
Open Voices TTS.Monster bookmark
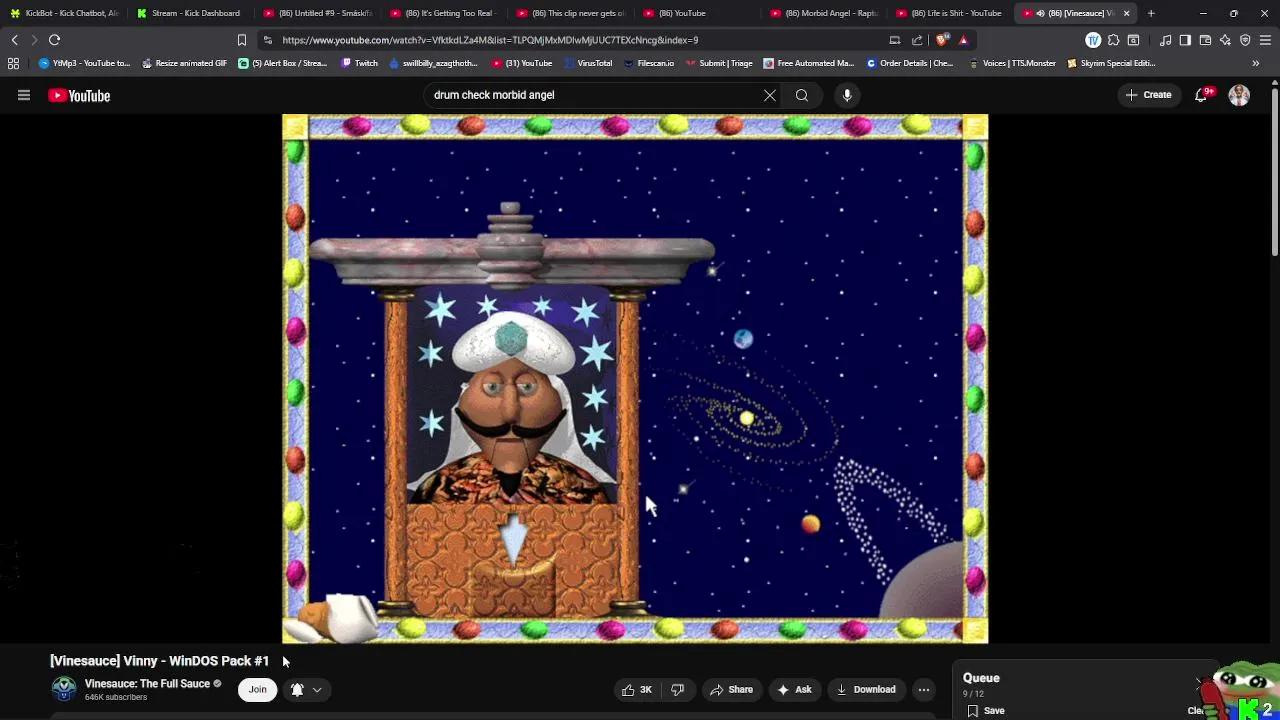[1012, 63]
